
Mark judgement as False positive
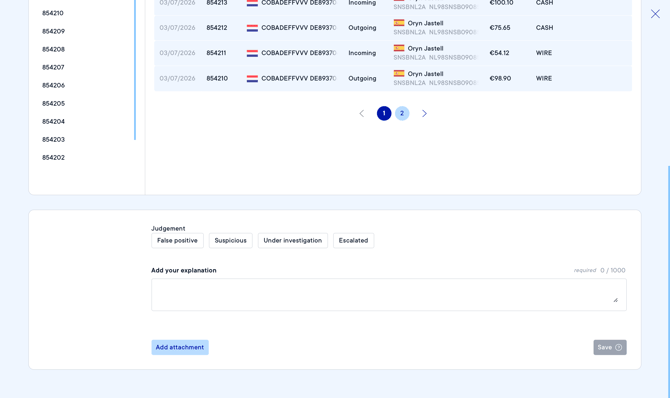(177, 240)
